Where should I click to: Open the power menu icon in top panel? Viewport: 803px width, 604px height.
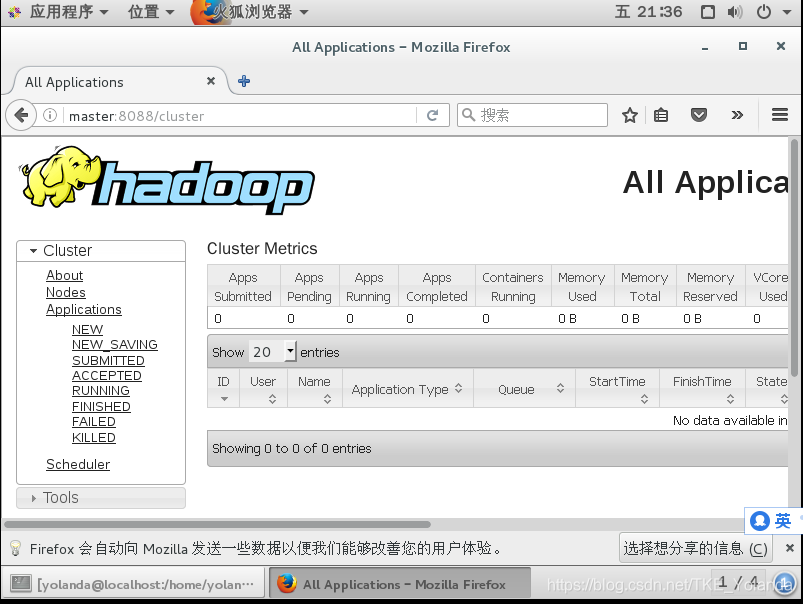(x=764, y=11)
